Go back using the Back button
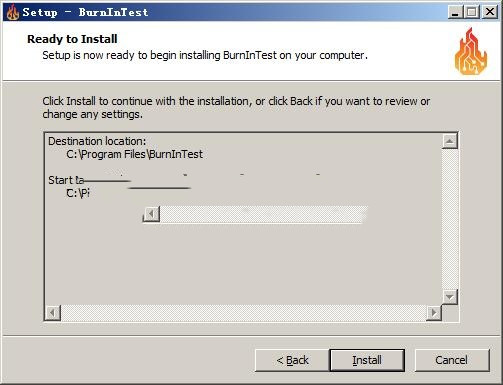 [x=292, y=360]
